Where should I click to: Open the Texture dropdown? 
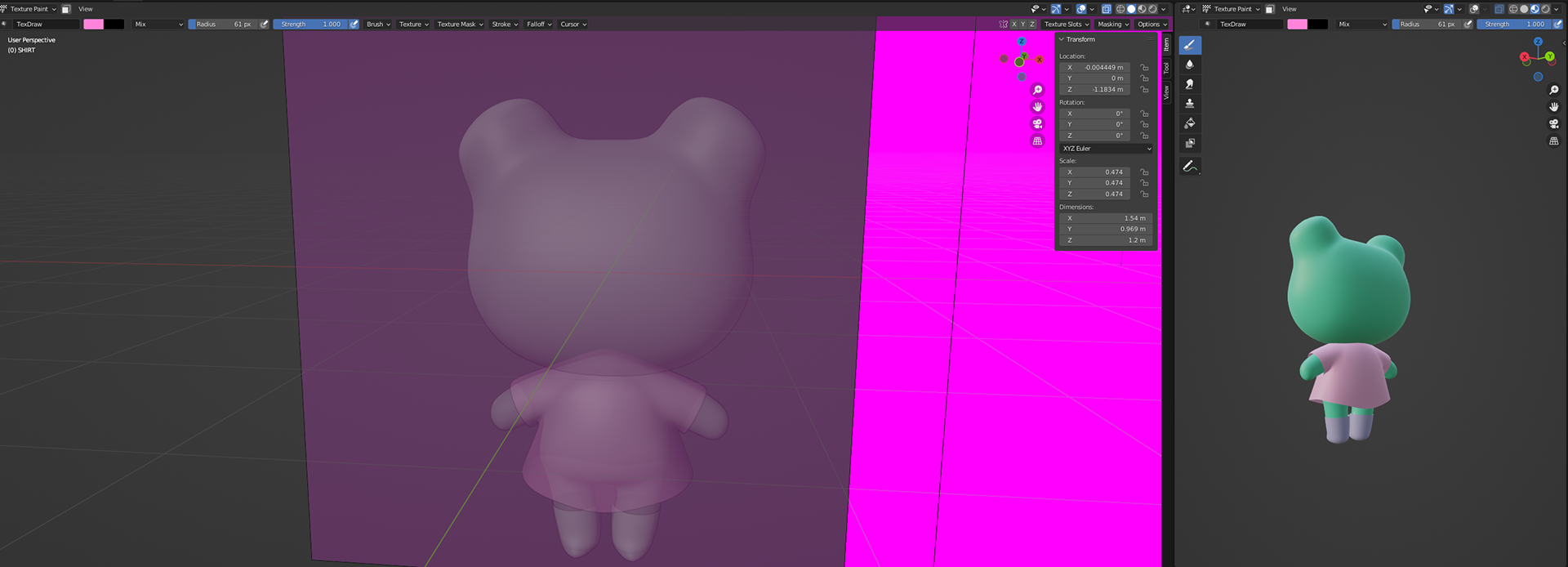coord(414,25)
